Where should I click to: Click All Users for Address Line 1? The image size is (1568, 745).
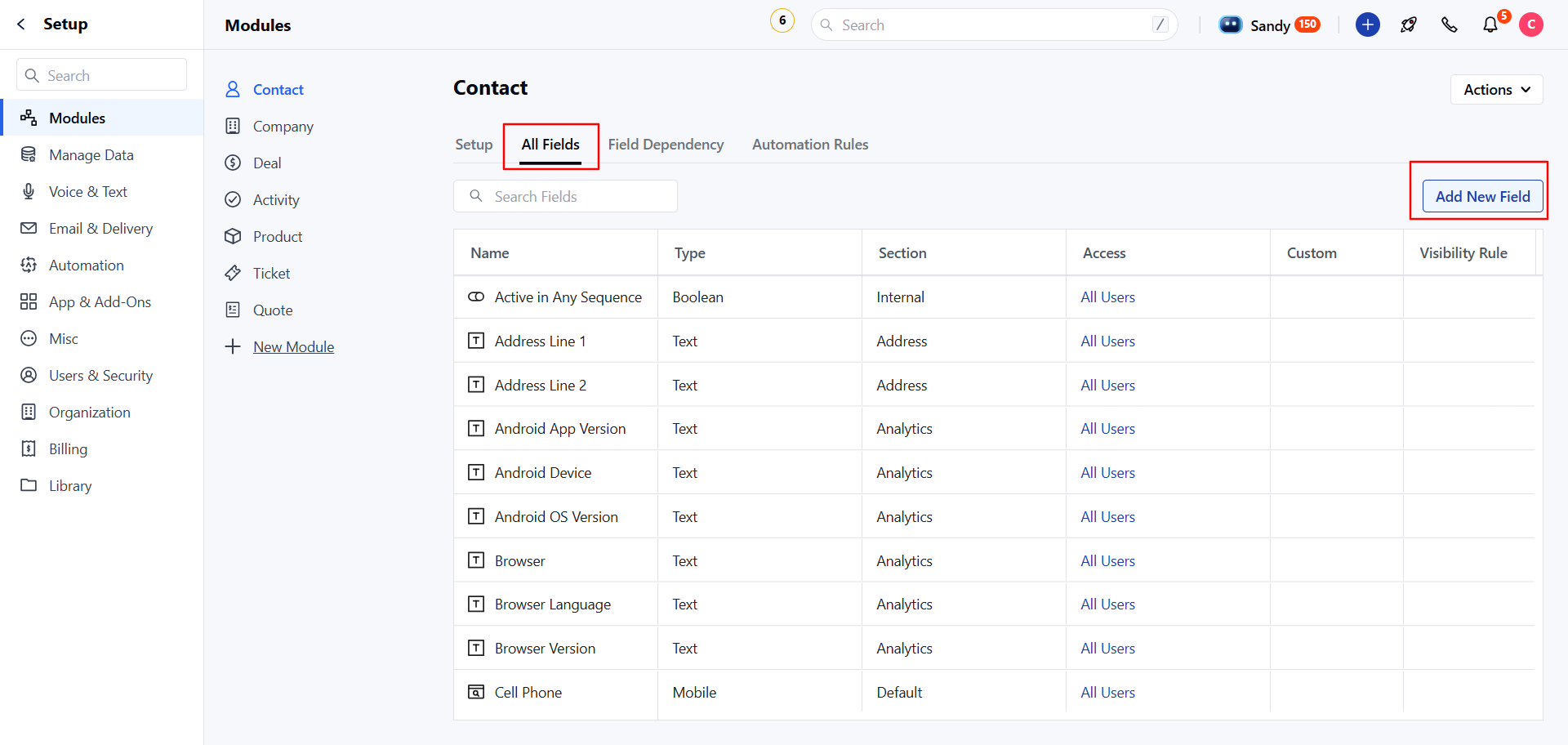[1107, 341]
